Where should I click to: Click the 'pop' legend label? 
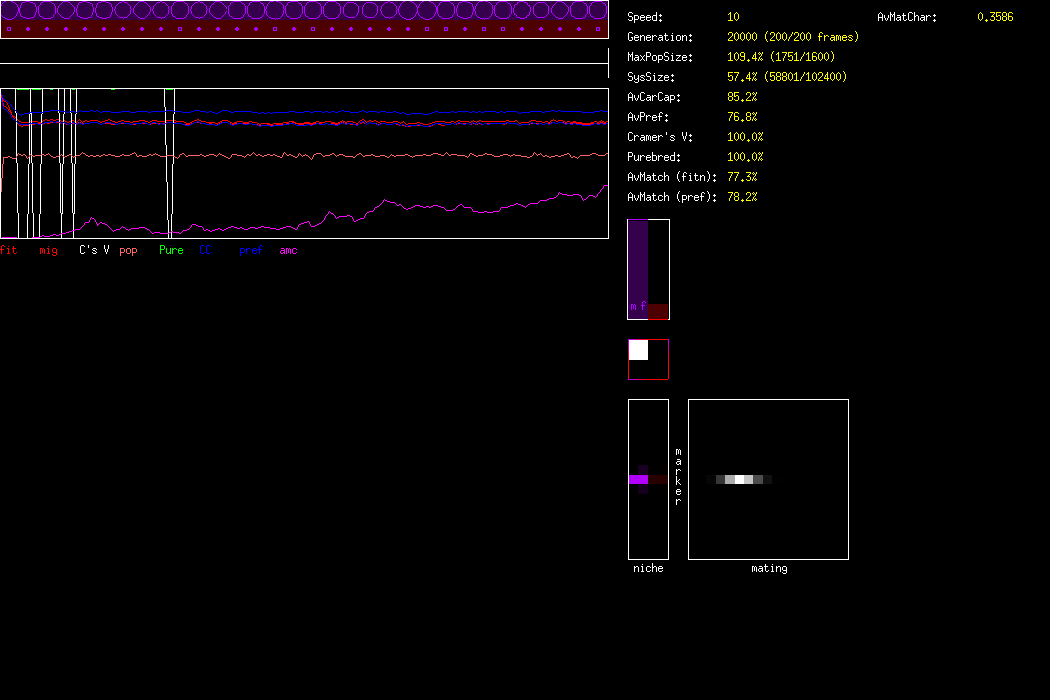click(x=128, y=250)
